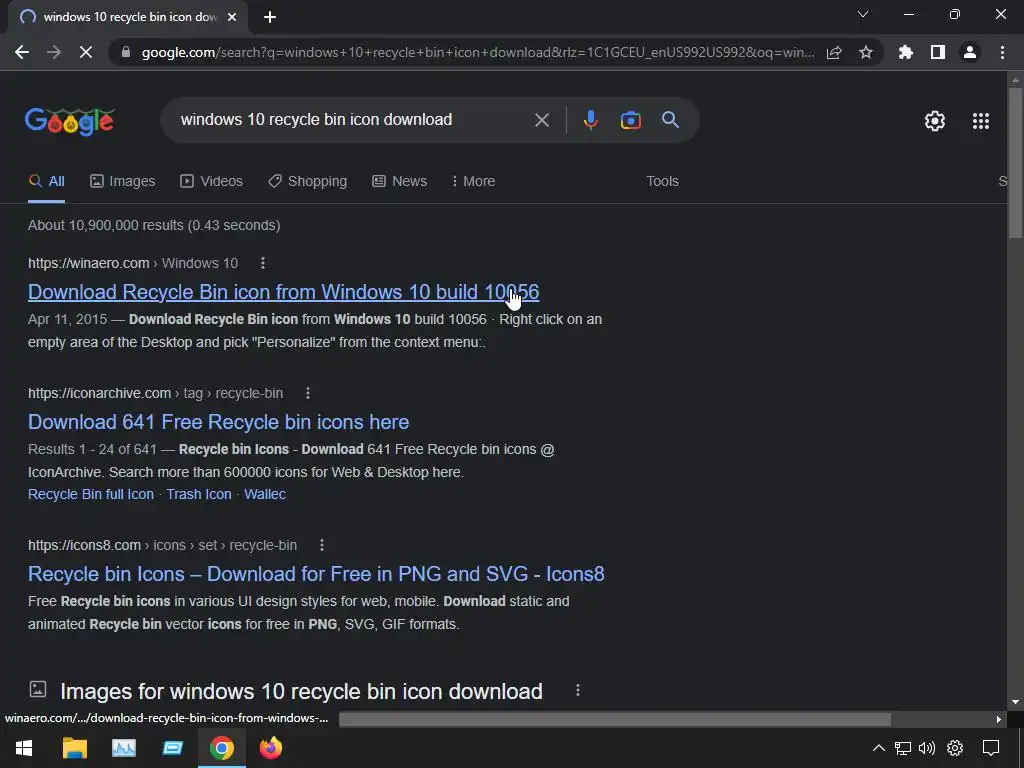Click the Google holiday logo
Screen dimensions: 1024x768
pos(70,121)
